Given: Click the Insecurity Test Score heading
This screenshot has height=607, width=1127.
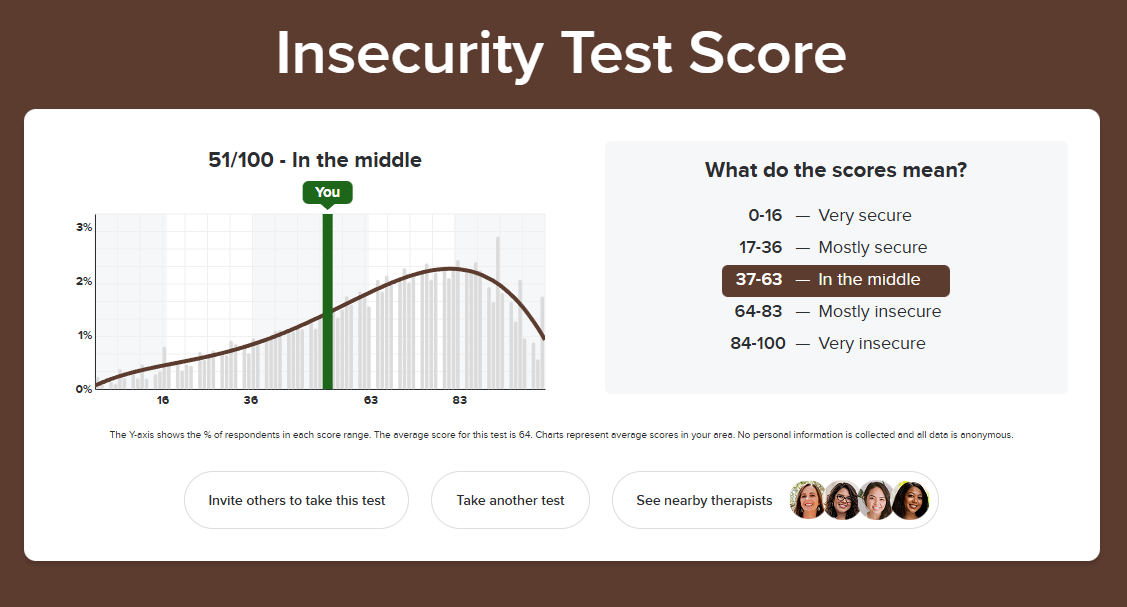Looking at the screenshot, I should click(561, 53).
